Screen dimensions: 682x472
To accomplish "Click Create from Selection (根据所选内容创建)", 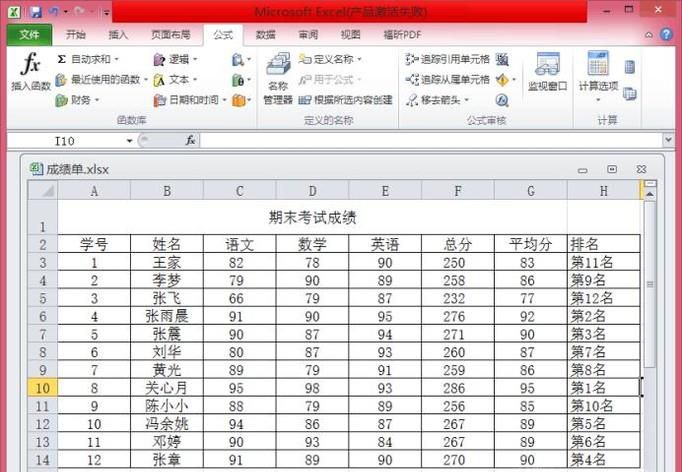I will (346, 100).
